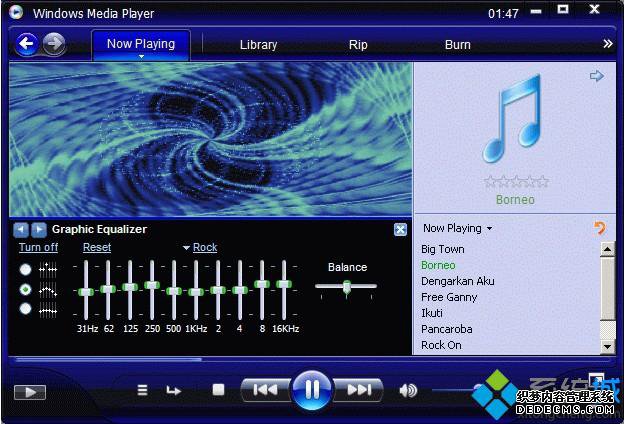625x424 pixels.
Task: Rate Borneo using the star rating
Action: 516,182
